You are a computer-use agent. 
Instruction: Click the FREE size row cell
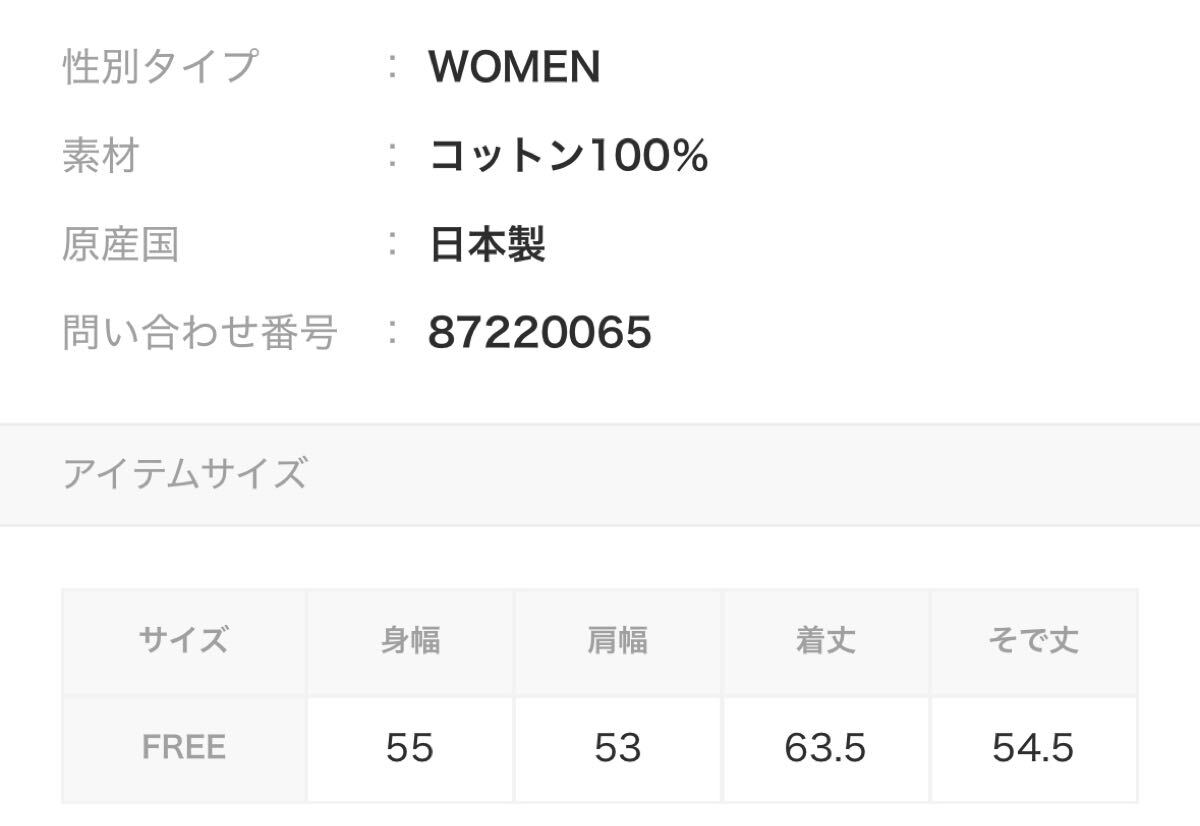coord(184,747)
